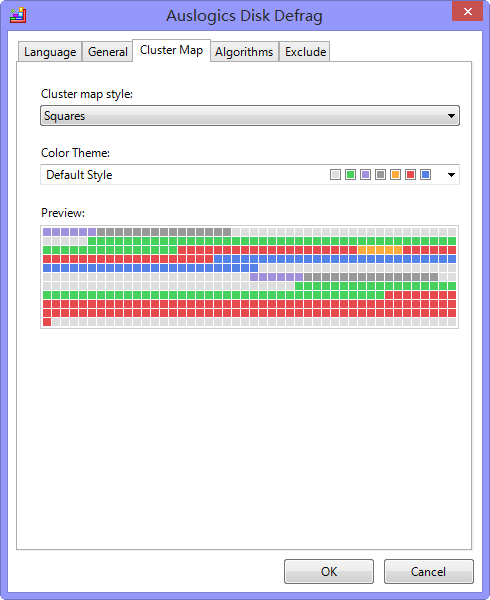
Task: Click the red swatch in Color Theme
Action: [x=410, y=175]
